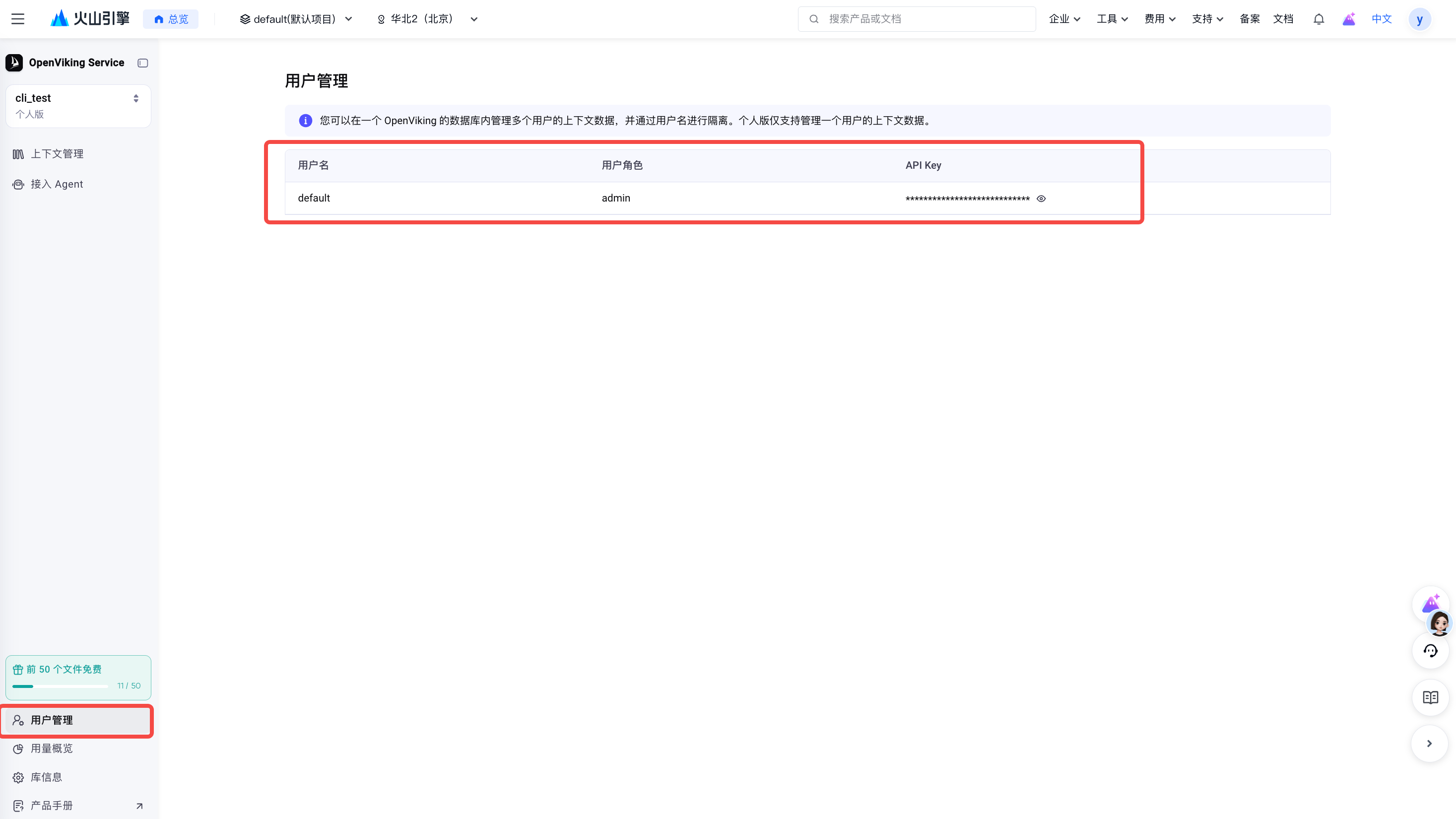
Task: Click the 用户管理 person icon
Action: [x=18, y=720]
